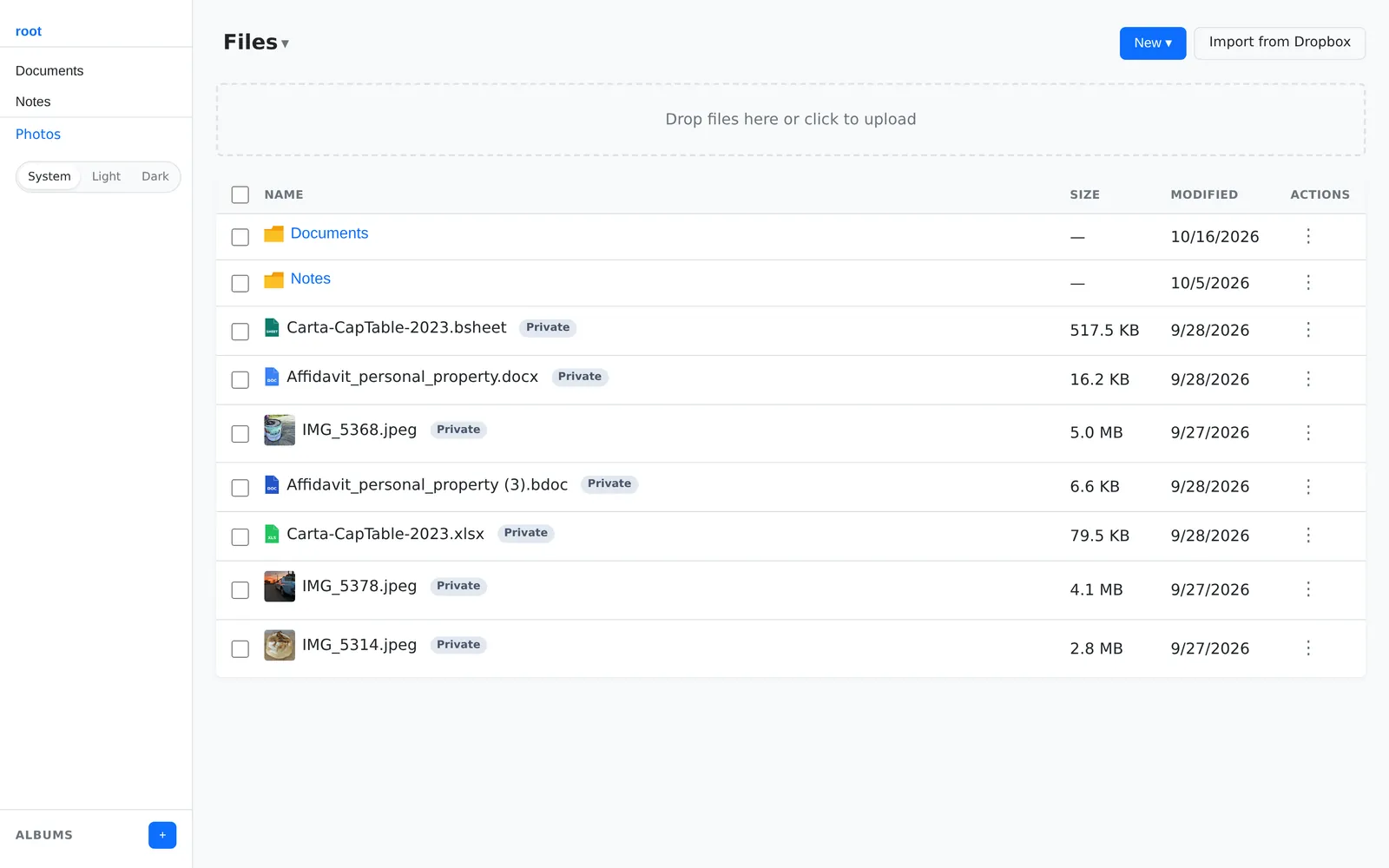The width and height of the screenshot is (1389, 868).
Task: Open actions menu for Affidavit_personal_property.docx
Action: coord(1308,379)
